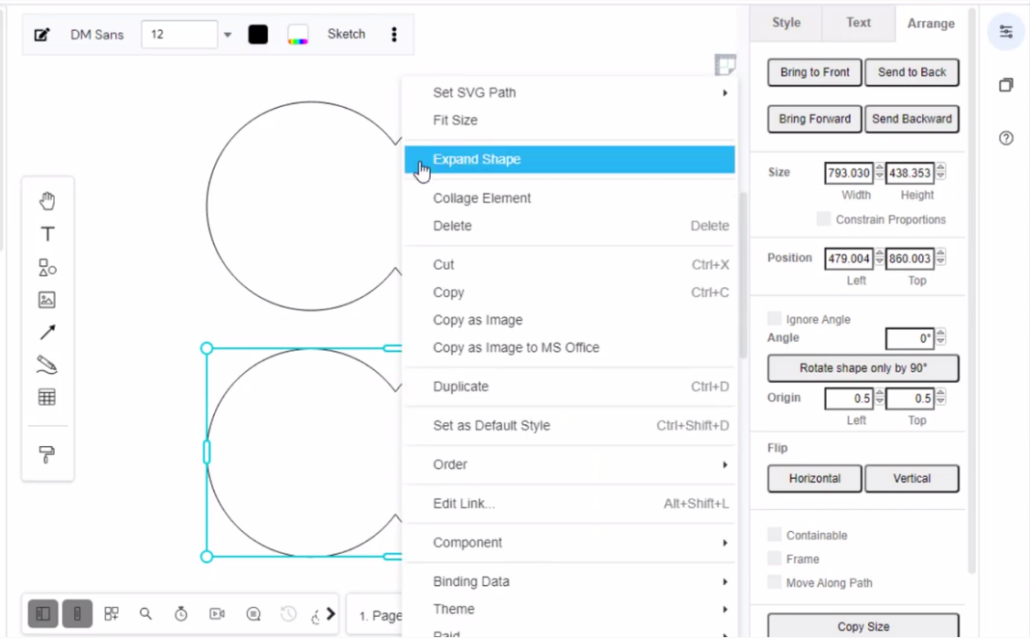Open the Shapes tool
Screen dimensions: 1030x638
tap(47, 267)
